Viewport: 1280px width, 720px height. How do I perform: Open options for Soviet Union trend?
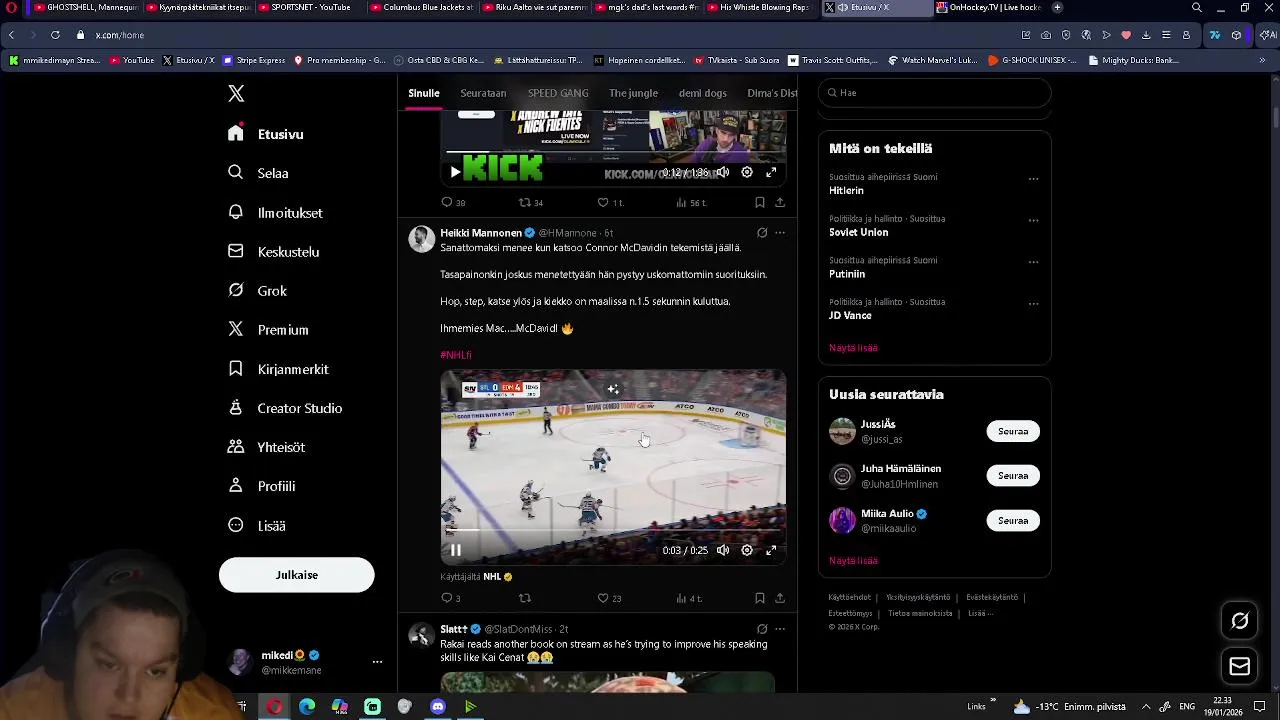(1033, 220)
